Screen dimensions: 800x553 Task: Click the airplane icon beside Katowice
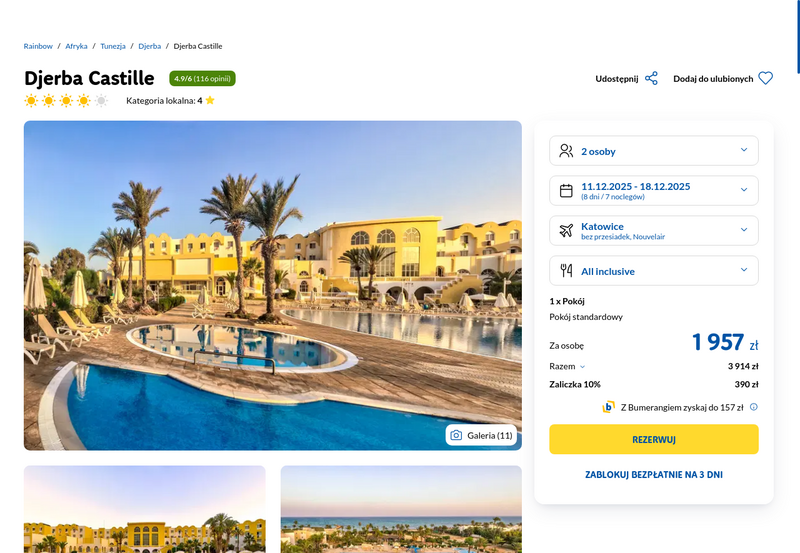pyautogui.click(x=566, y=231)
